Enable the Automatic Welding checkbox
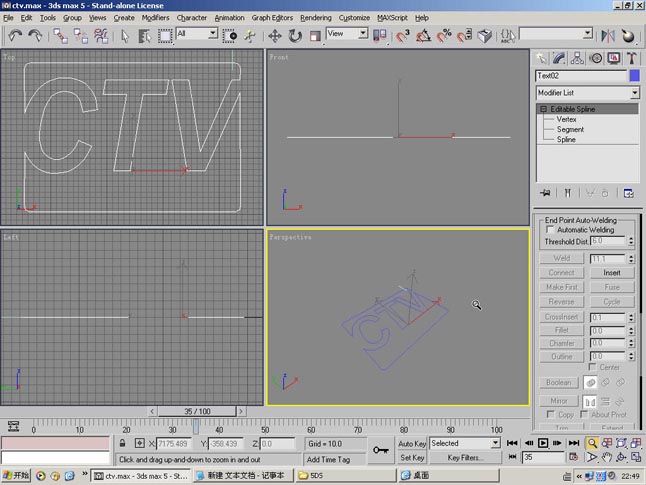The width and height of the screenshot is (646, 485). (550, 230)
